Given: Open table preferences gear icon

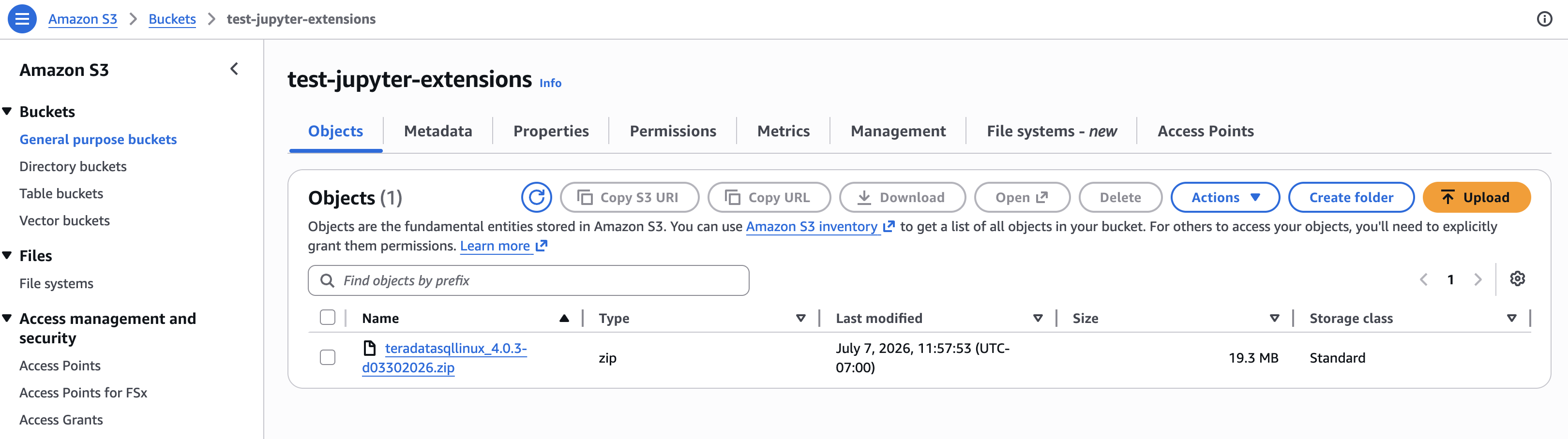Looking at the screenshot, I should point(1518,278).
